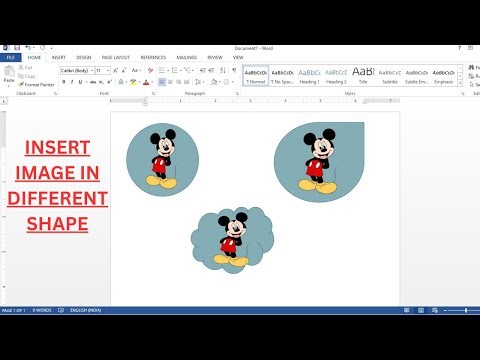
Task: Open Text Effects glowing A icon
Action: 121,82
